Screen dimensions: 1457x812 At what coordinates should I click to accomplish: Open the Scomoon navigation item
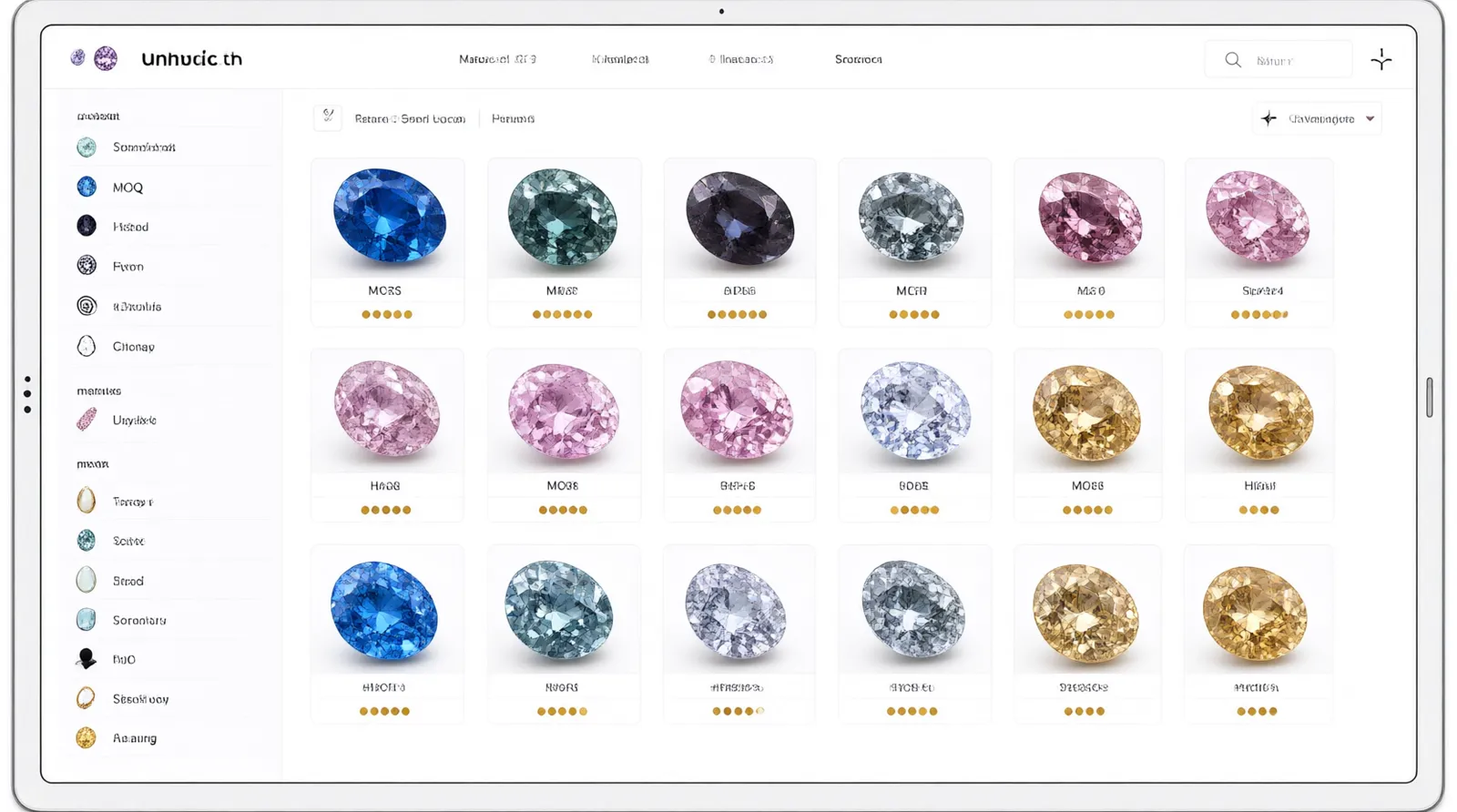coord(859,59)
